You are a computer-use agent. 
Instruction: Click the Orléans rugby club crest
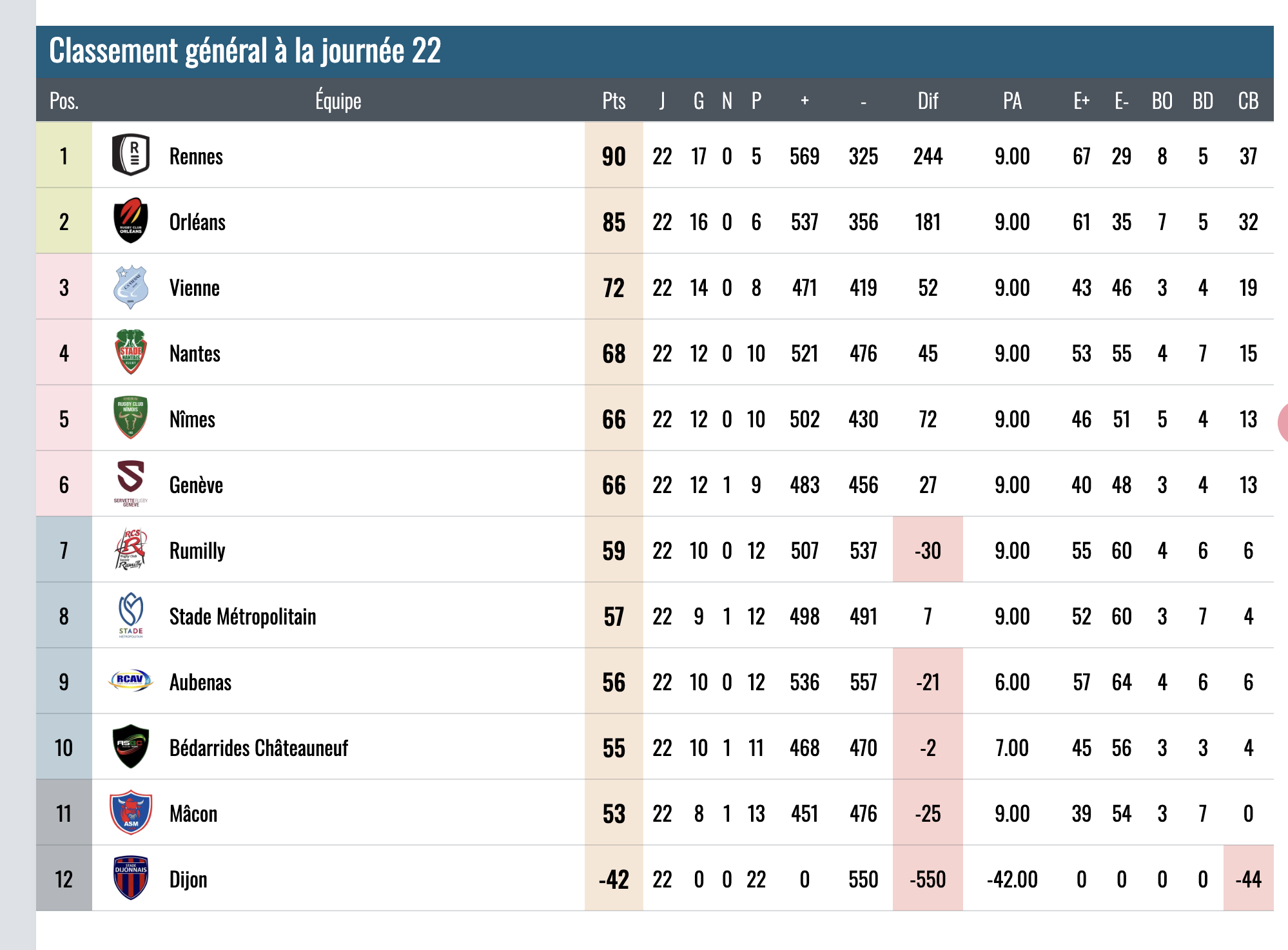(131, 220)
